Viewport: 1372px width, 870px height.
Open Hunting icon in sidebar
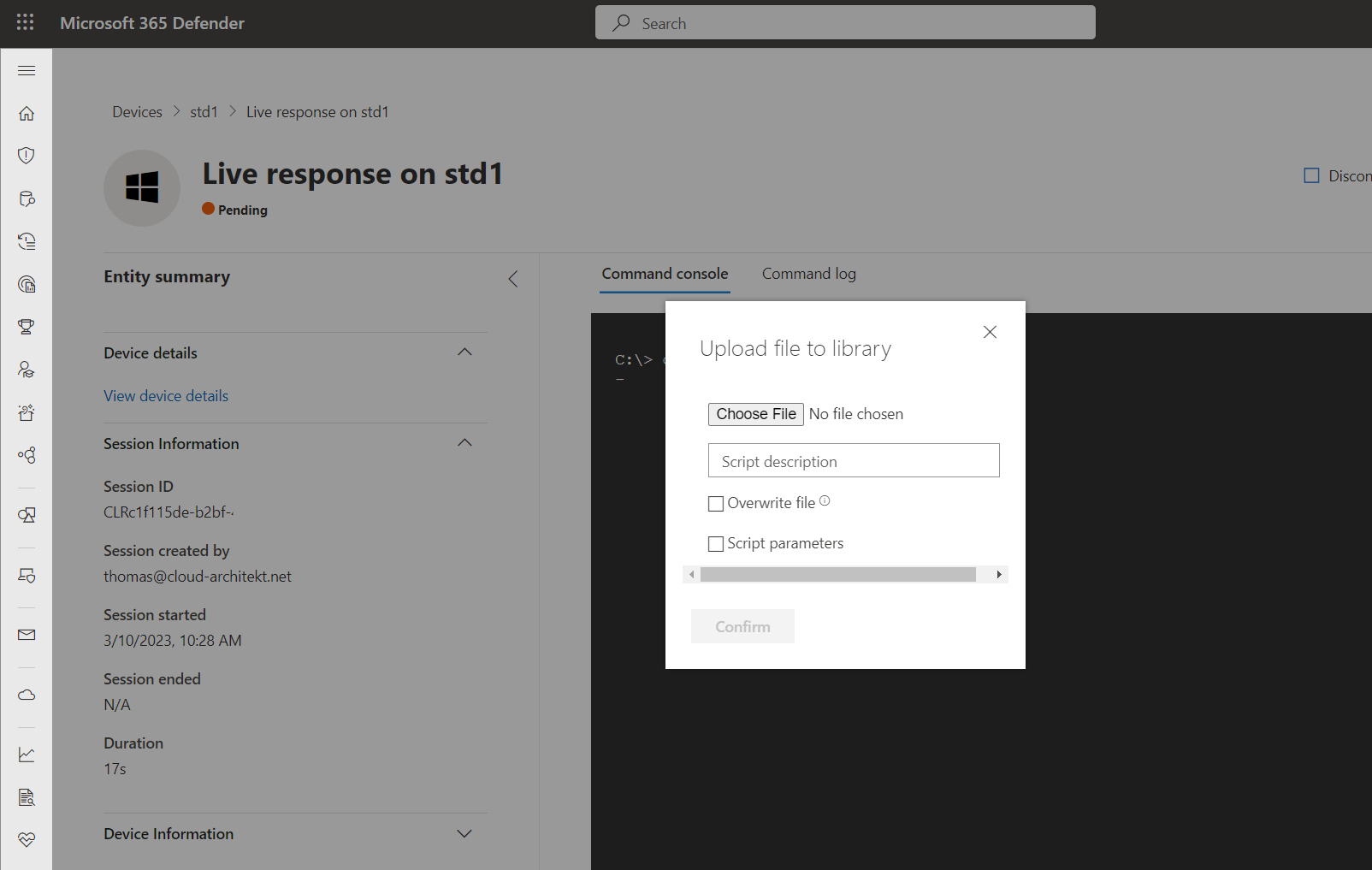coord(27,198)
